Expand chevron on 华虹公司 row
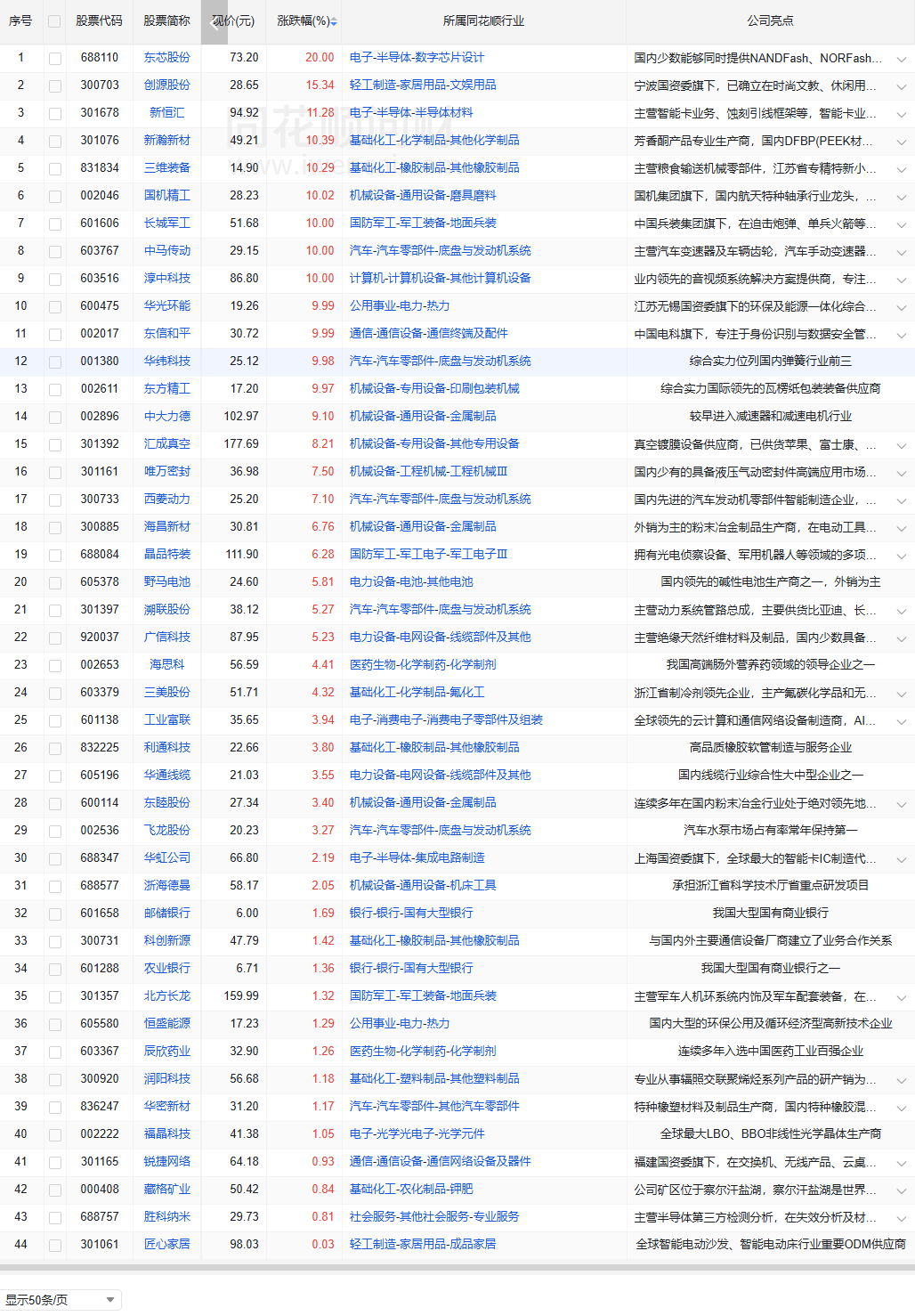 coord(902,860)
